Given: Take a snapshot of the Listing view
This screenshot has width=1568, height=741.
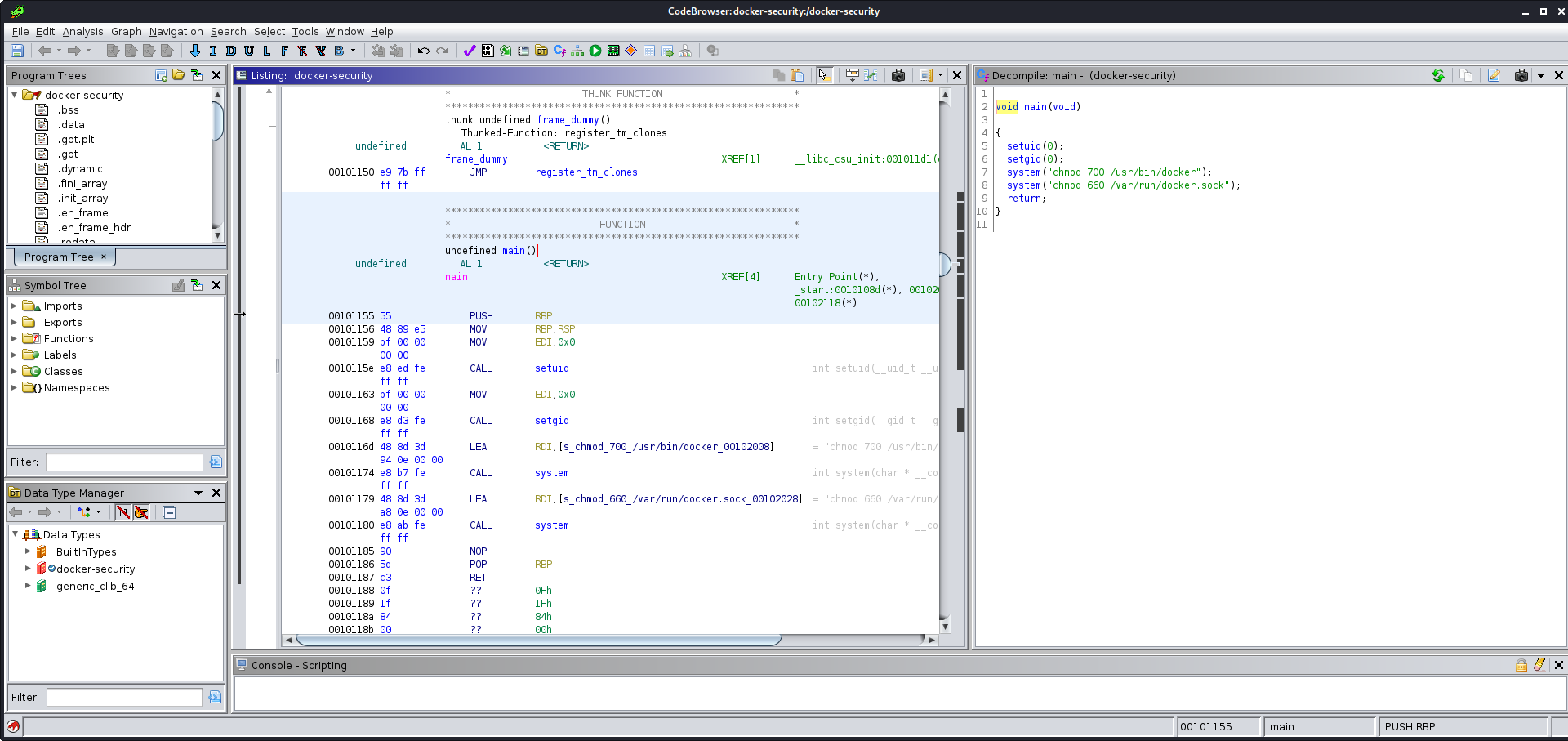Looking at the screenshot, I should [x=898, y=75].
